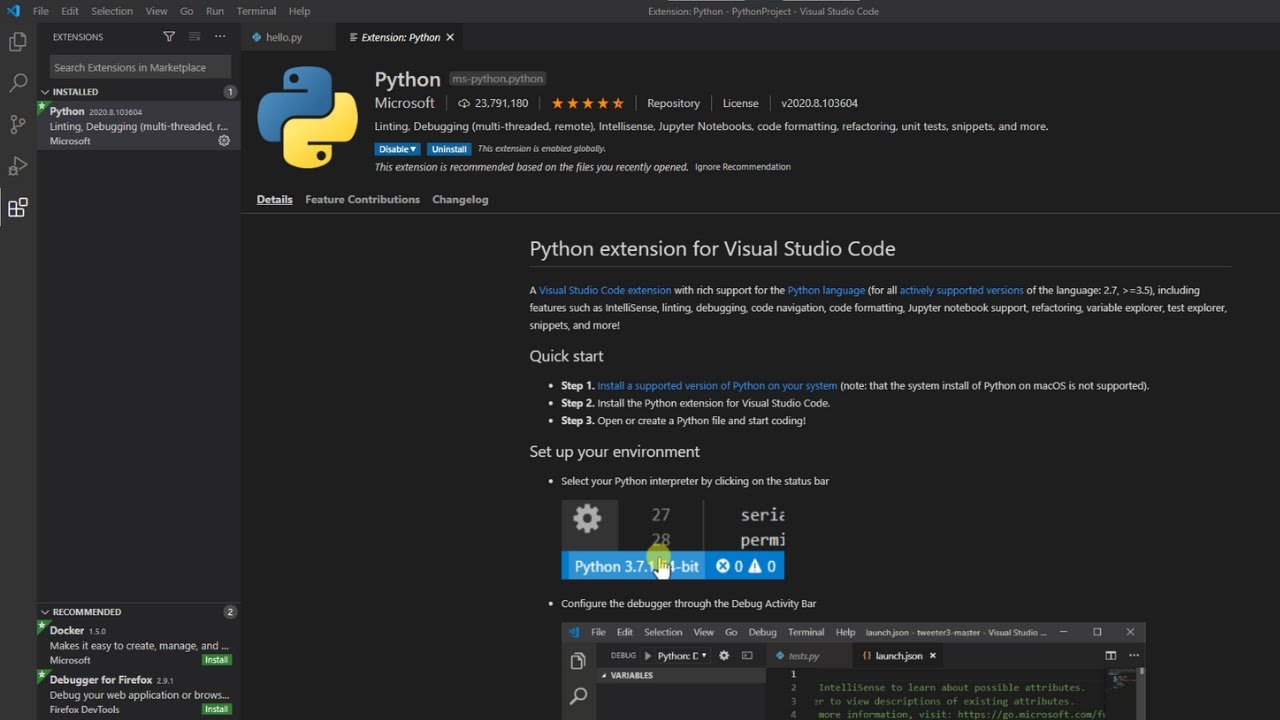
Task: Open the Run and Debug view
Action: (18, 166)
